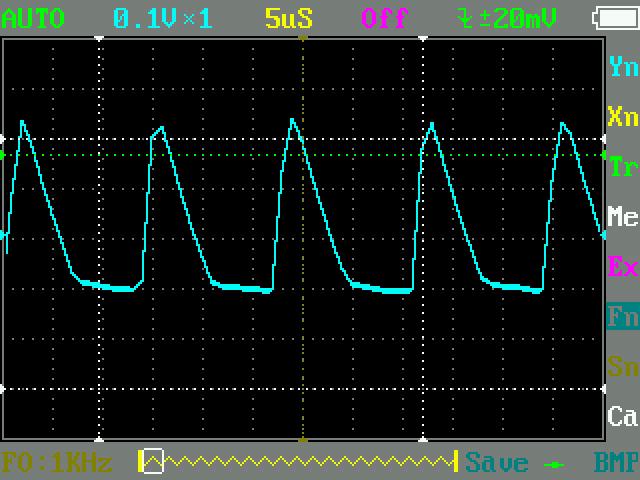Click the right white time cursor marker at top
This screenshot has height=480, width=640.
pos(423,38)
